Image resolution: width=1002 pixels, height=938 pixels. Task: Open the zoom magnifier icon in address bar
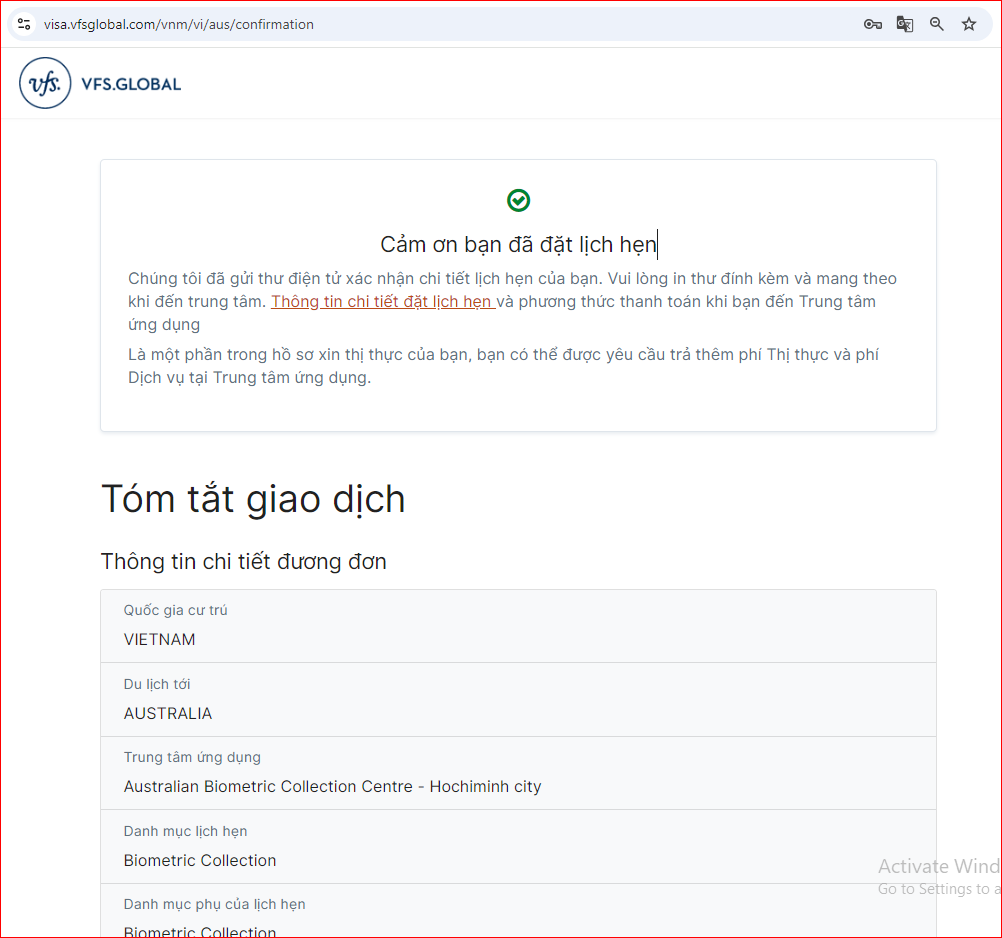[x=936, y=24]
